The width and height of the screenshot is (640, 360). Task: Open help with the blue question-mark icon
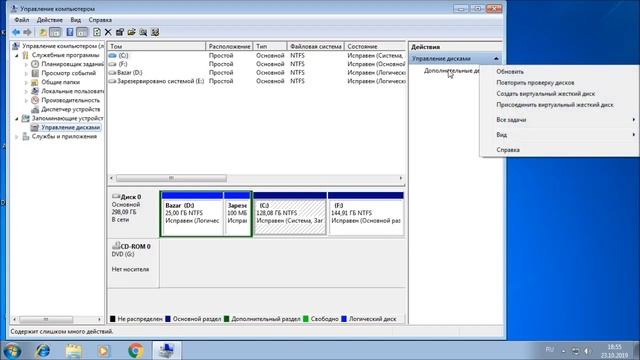tap(70, 32)
